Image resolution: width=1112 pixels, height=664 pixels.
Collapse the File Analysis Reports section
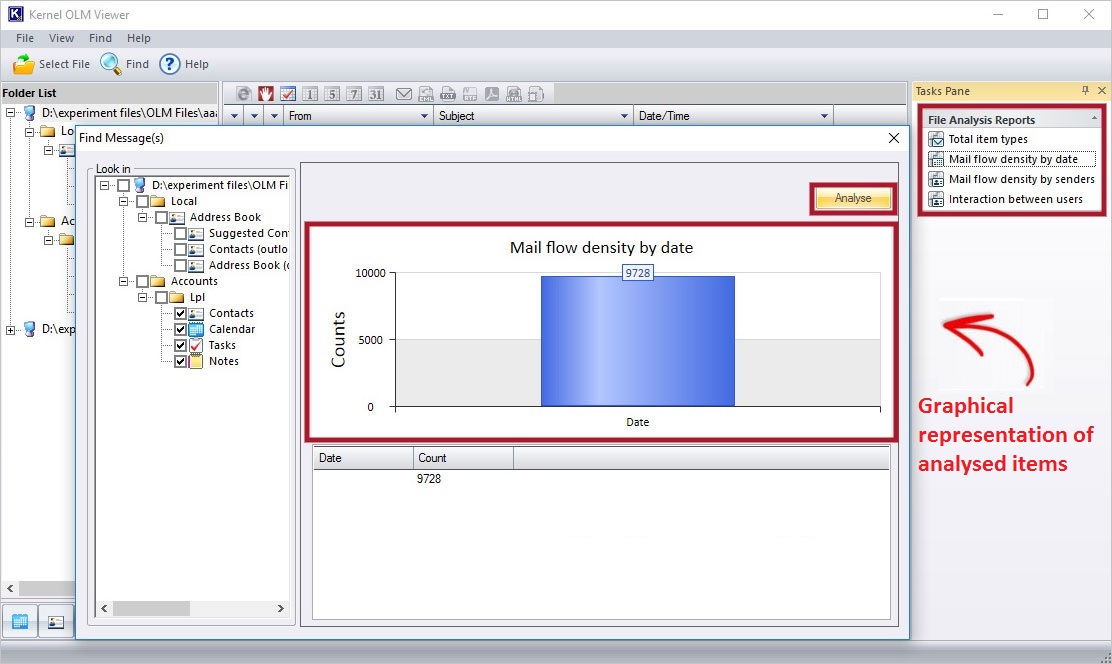pos(1096,120)
